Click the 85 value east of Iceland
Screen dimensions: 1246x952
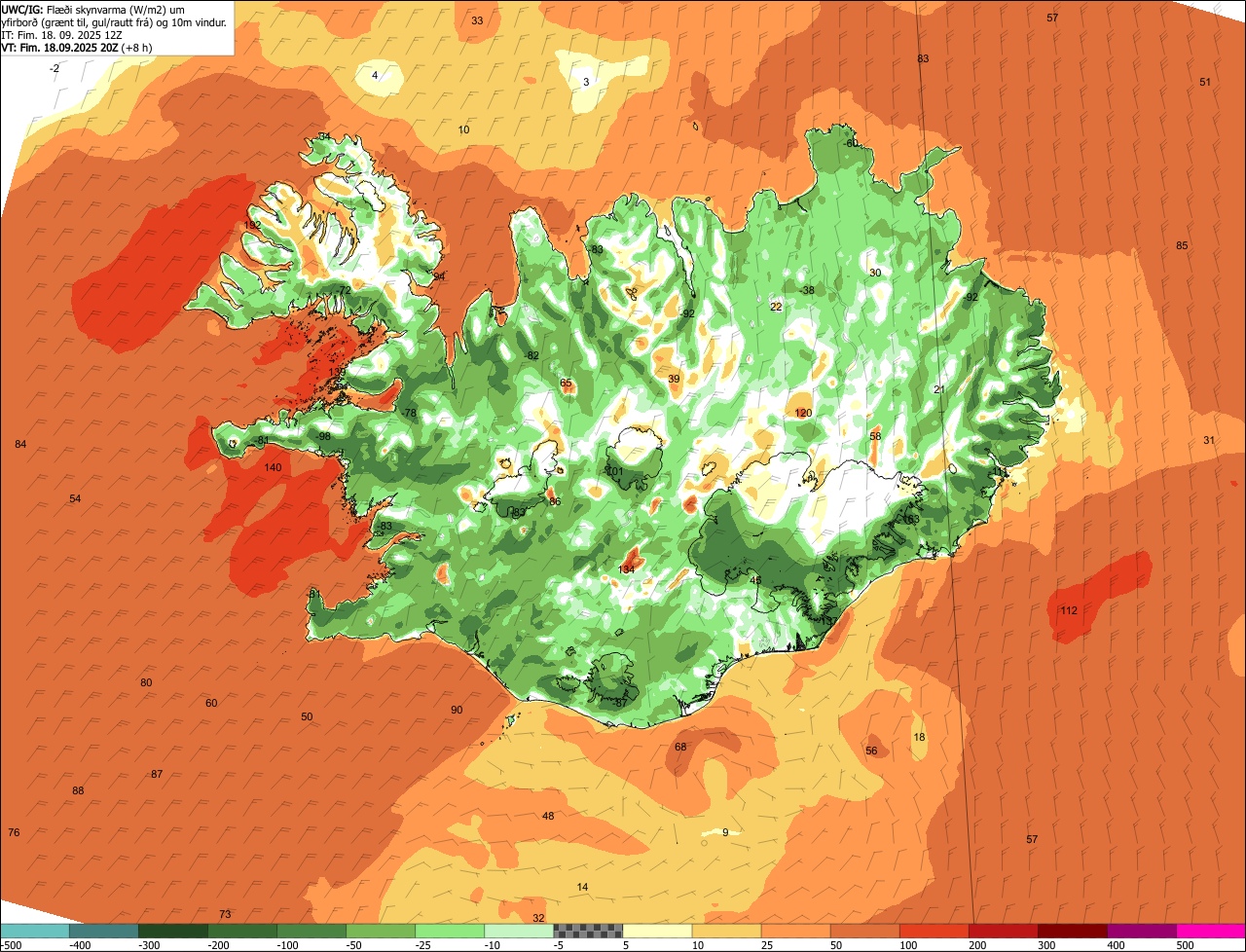pyautogui.click(x=1182, y=245)
